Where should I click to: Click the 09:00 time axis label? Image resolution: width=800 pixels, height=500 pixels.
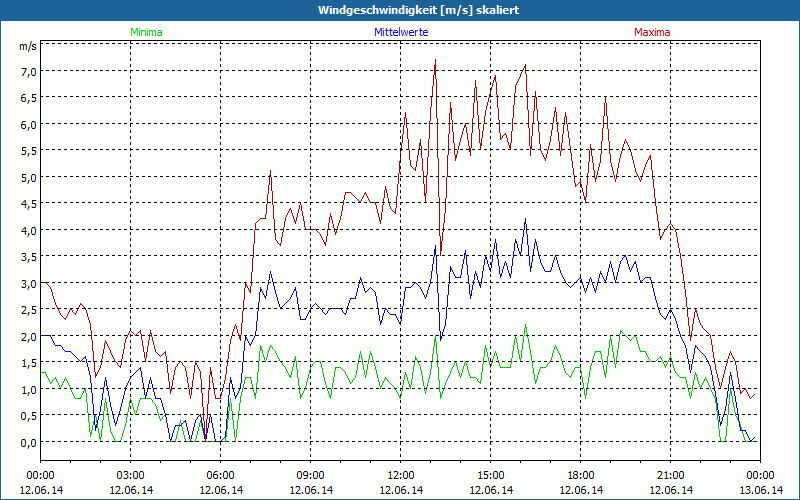[311, 476]
